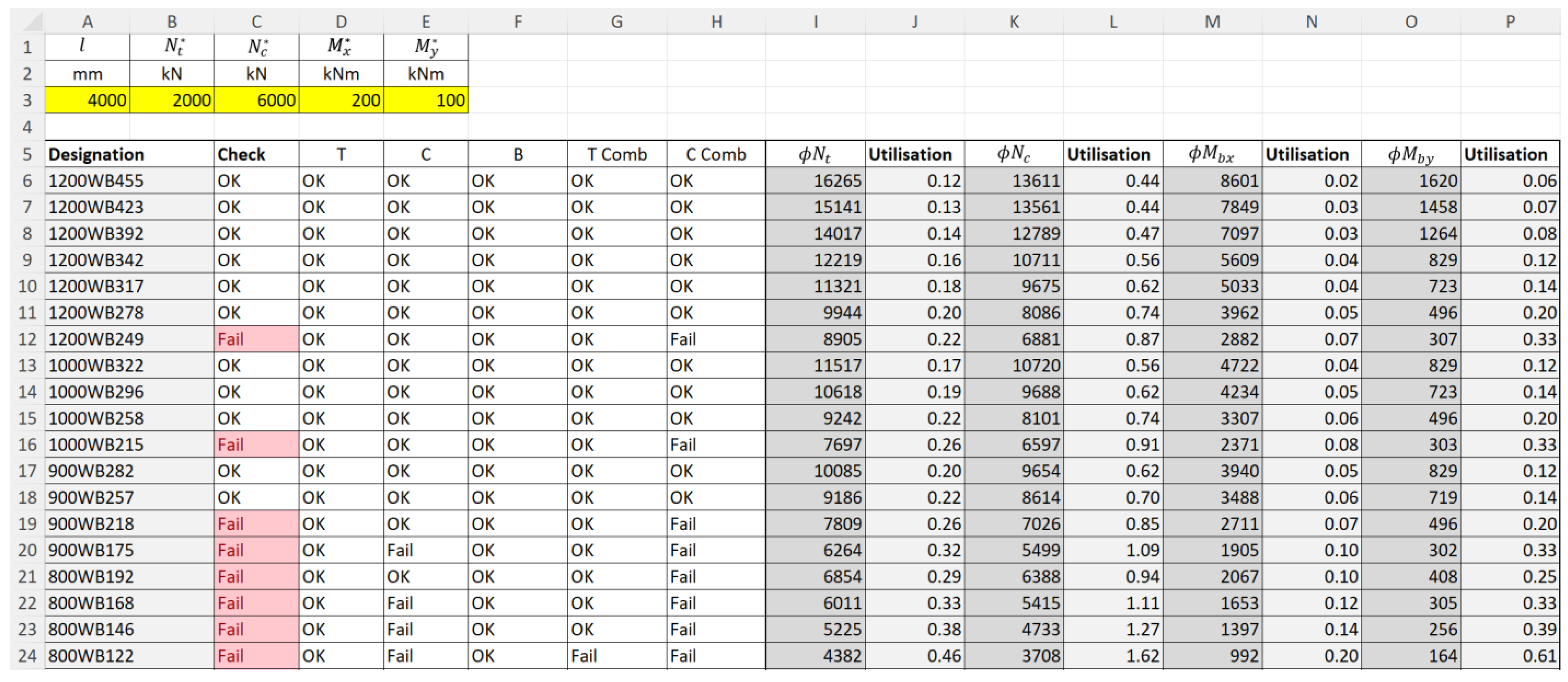Screen dimensions: 1568x682
Task: Select column P header
Action: tap(1510, 23)
